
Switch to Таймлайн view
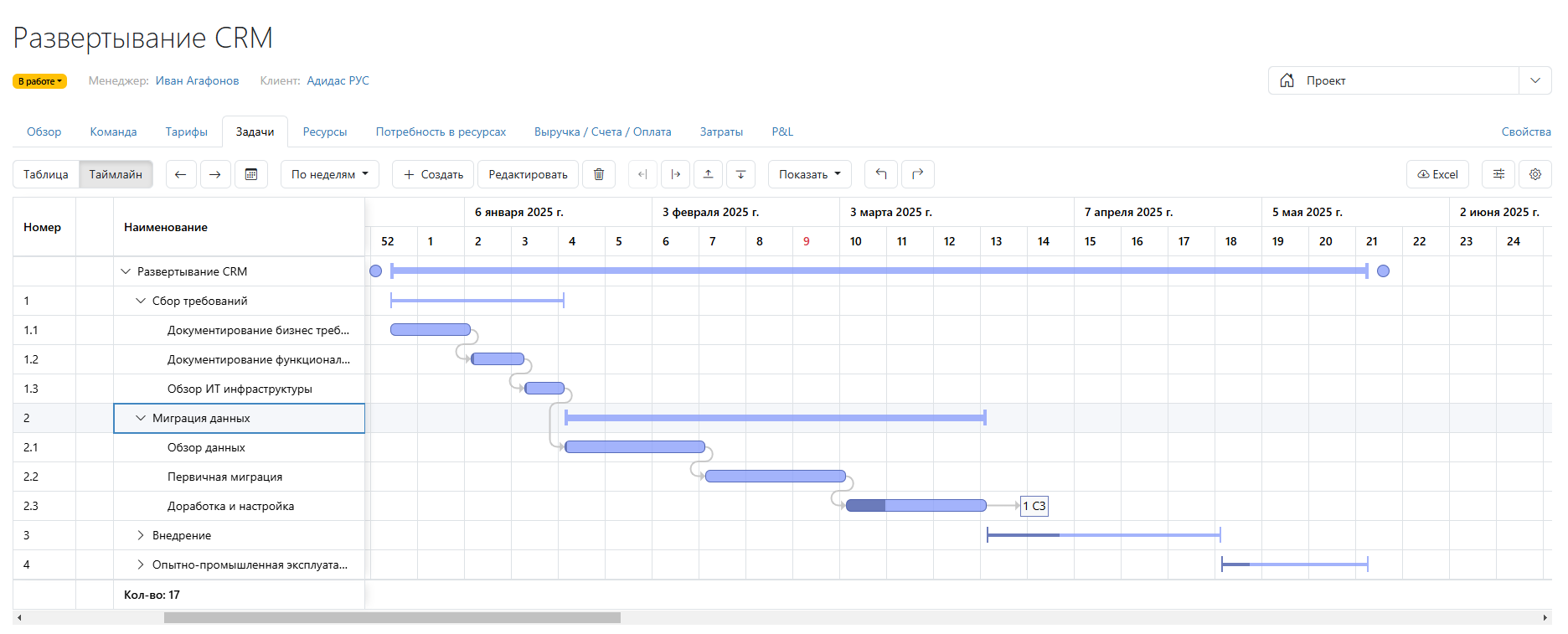116,174
